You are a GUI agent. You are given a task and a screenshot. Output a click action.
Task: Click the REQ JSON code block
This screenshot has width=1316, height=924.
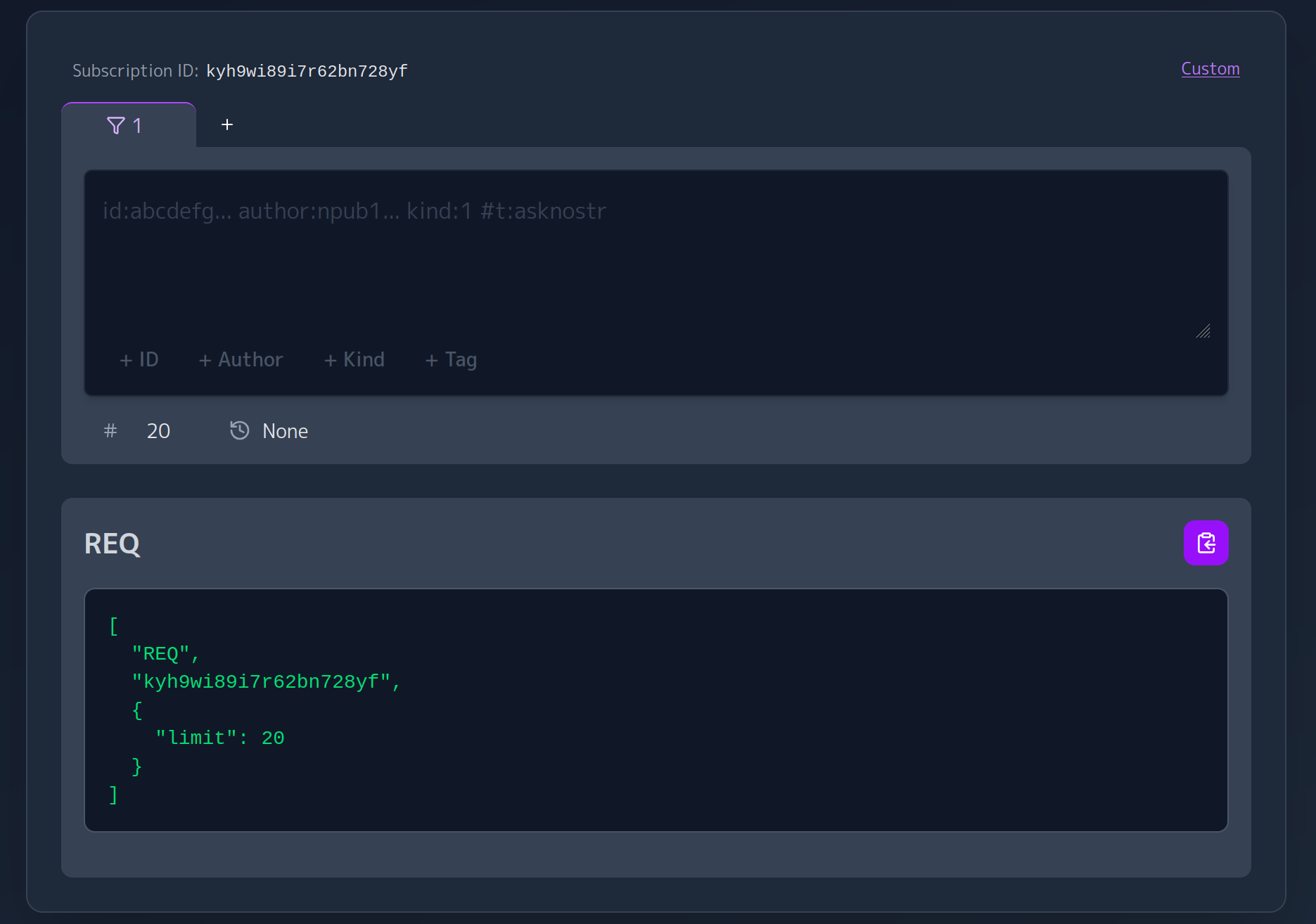pyautogui.click(x=656, y=710)
